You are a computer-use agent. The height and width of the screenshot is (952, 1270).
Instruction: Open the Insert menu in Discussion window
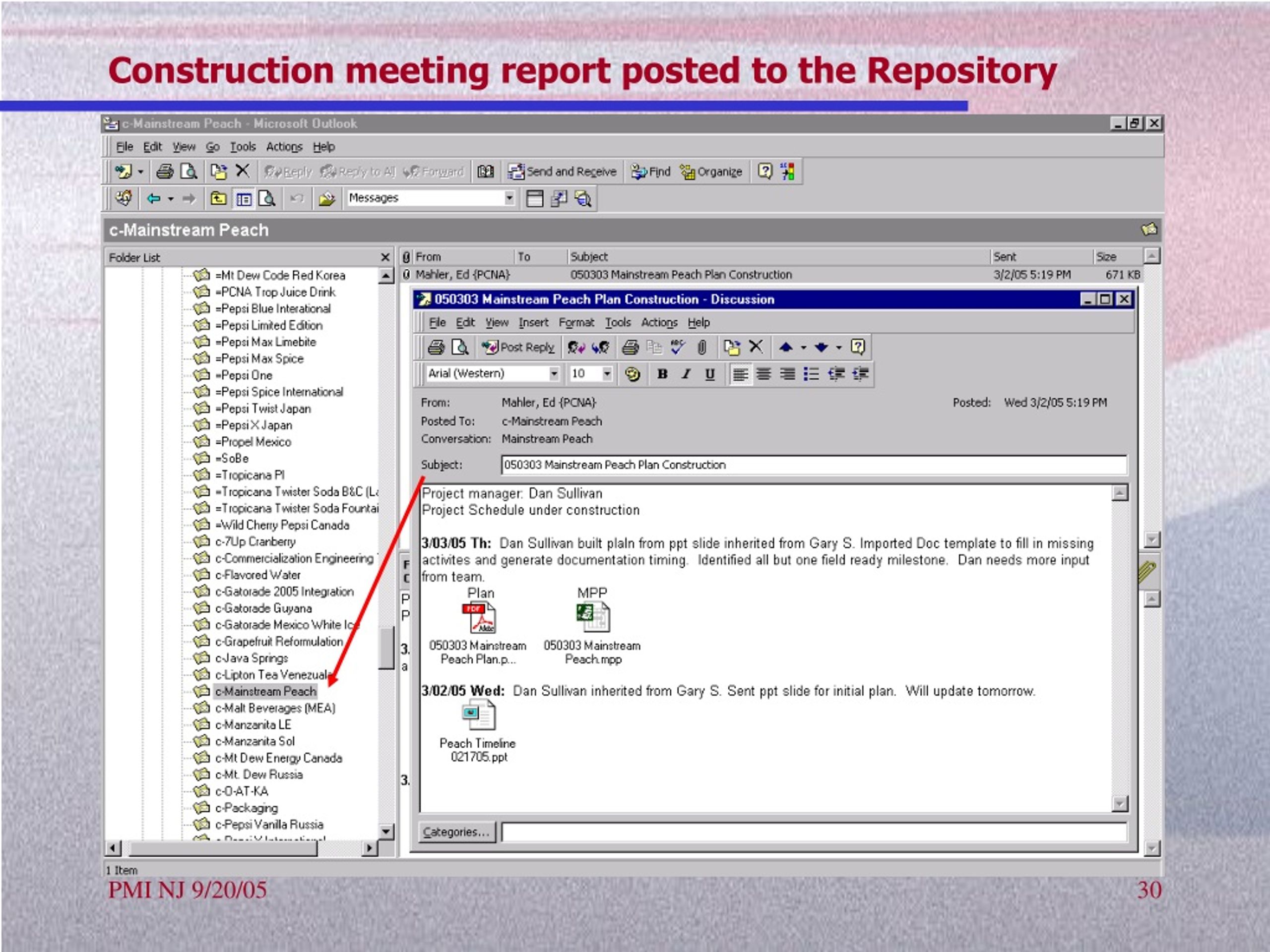533,322
